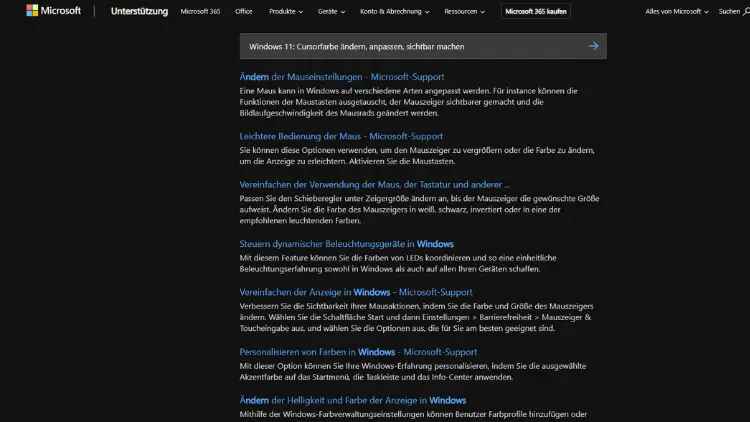Expand the Ressourcen dropdown
The width and height of the screenshot is (750, 422).
pos(464,11)
